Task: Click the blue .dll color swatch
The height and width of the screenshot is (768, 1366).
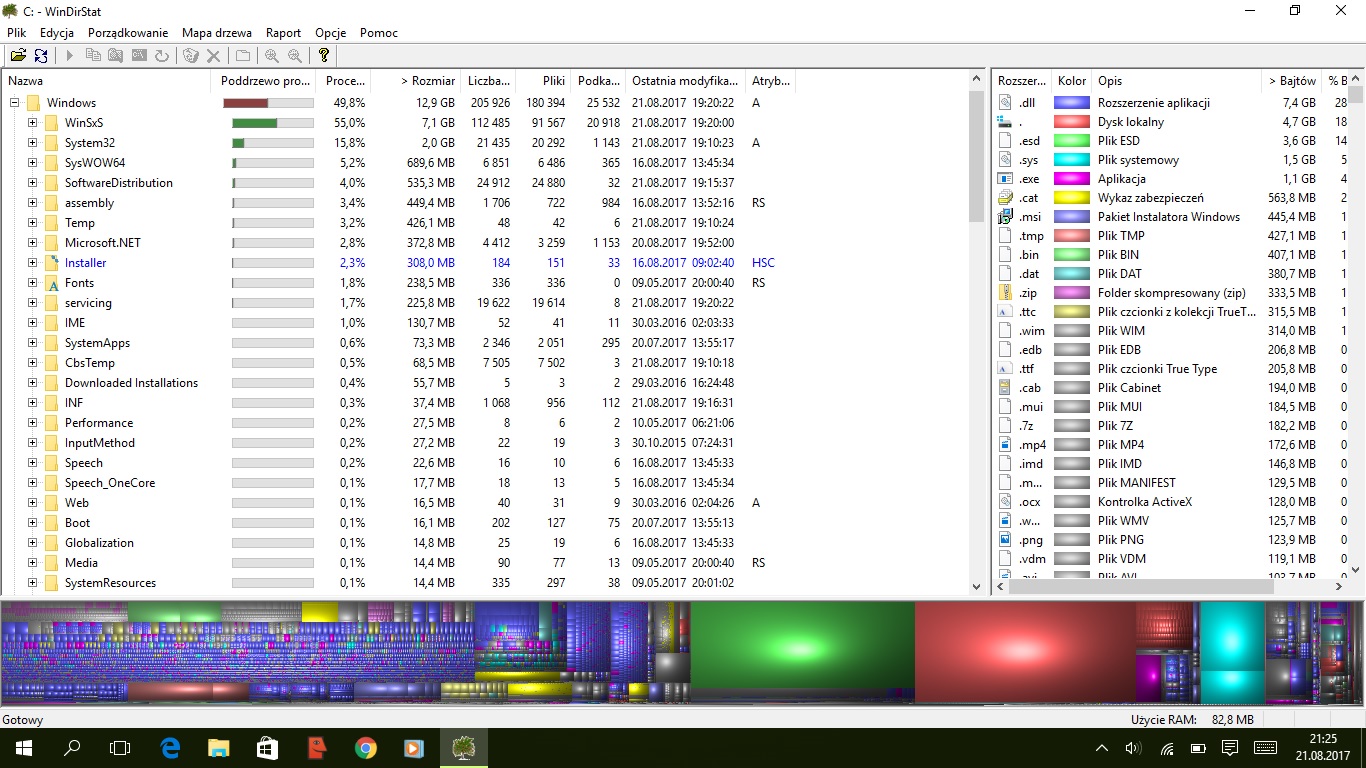Action: coord(1072,102)
